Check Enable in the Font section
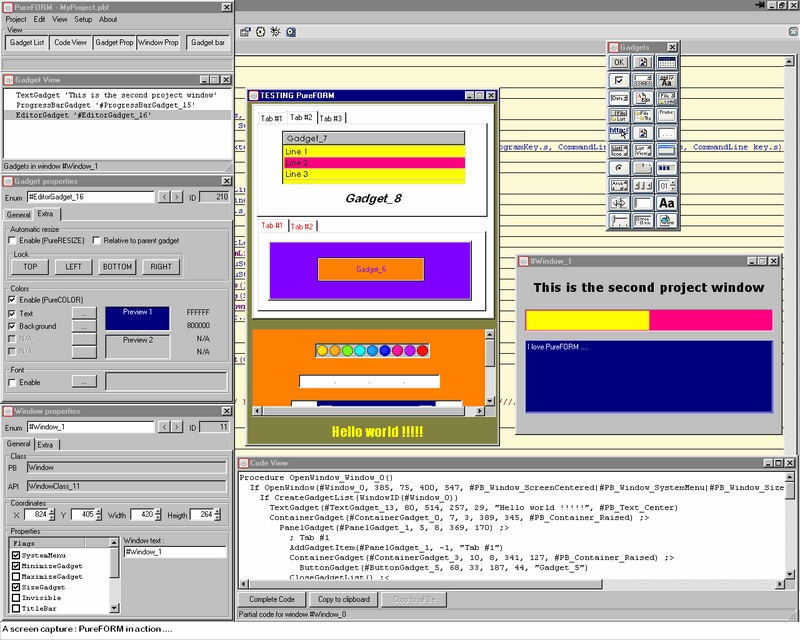800x640 pixels. tap(12, 382)
